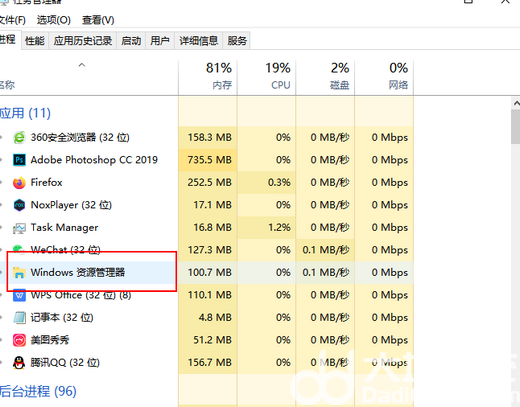Click the 51.2 MB memory cell
The width and height of the screenshot is (520, 407).
tap(208, 340)
